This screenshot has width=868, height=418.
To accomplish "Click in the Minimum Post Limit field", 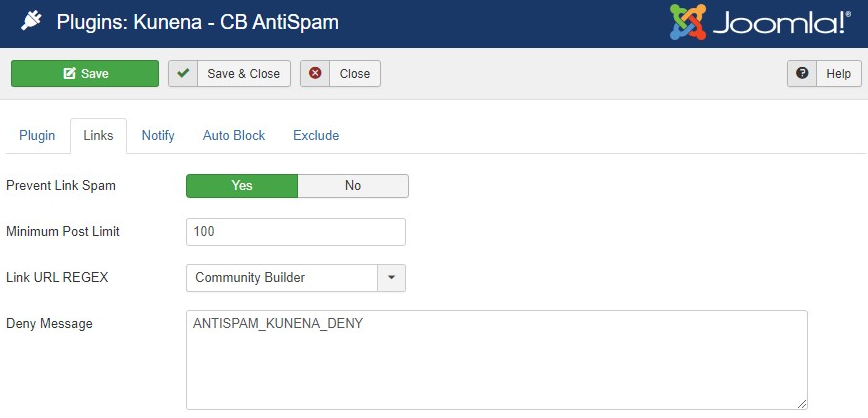I will click(296, 231).
